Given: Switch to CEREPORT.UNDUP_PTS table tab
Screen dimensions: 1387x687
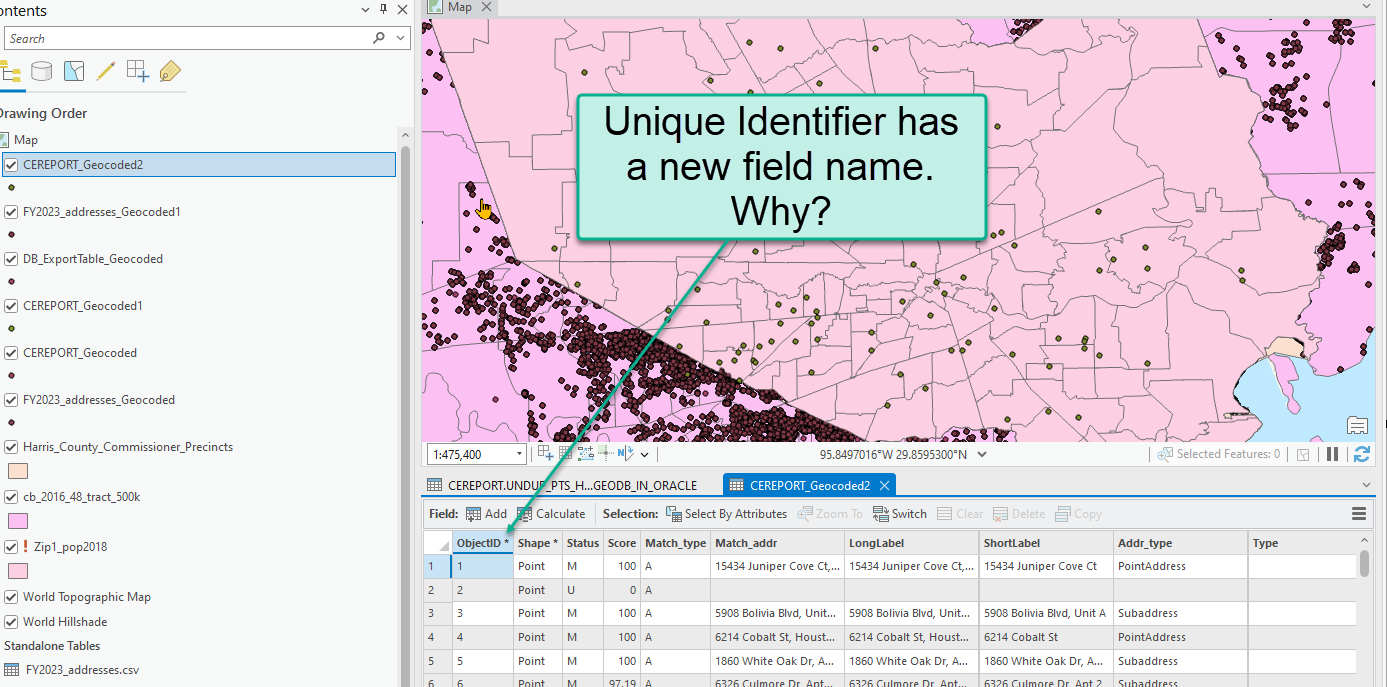Looking at the screenshot, I should click(572, 486).
